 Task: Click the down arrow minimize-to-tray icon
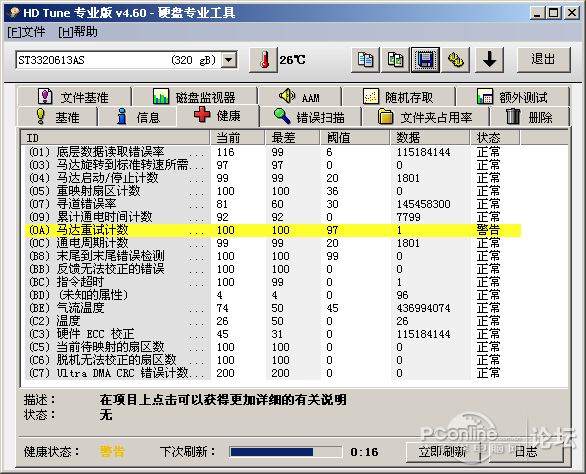click(x=490, y=60)
